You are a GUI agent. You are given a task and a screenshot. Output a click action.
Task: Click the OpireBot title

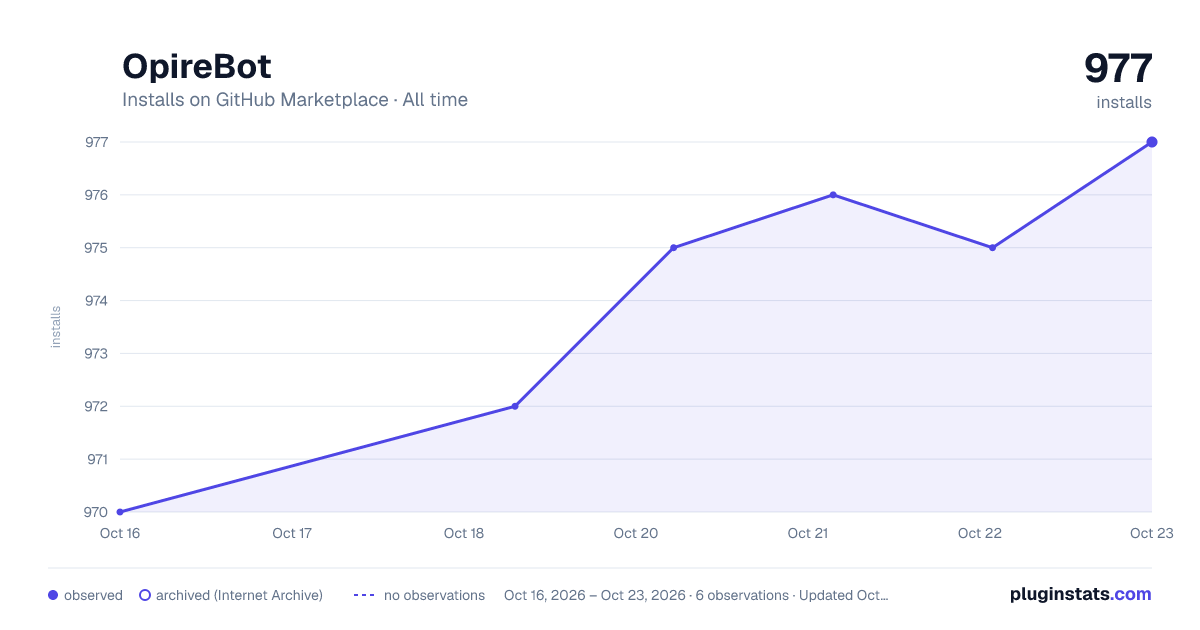coord(197,66)
